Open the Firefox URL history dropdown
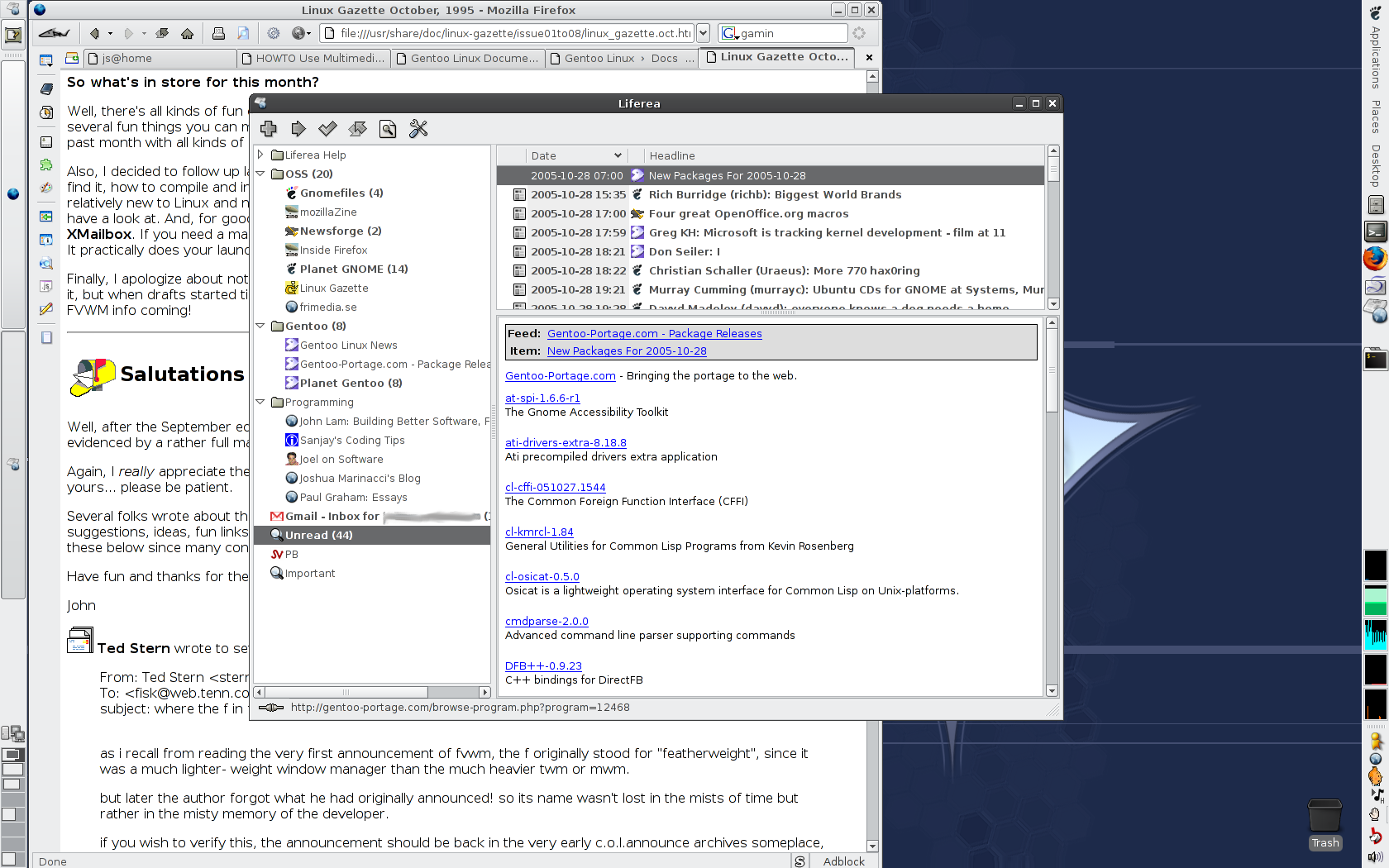1389x868 pixels. 703,33
